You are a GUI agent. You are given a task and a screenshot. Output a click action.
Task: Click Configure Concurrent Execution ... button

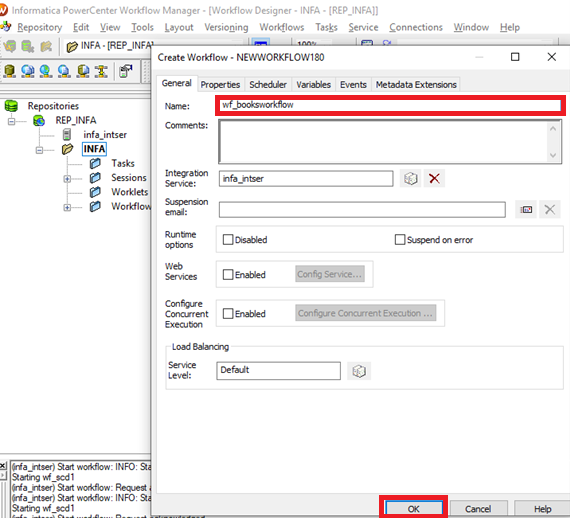(x=365, y=313)
